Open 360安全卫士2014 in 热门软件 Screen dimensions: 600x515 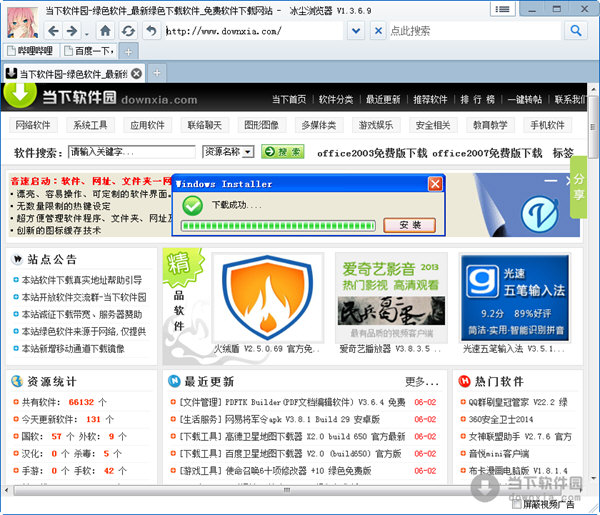pos(501,419)
